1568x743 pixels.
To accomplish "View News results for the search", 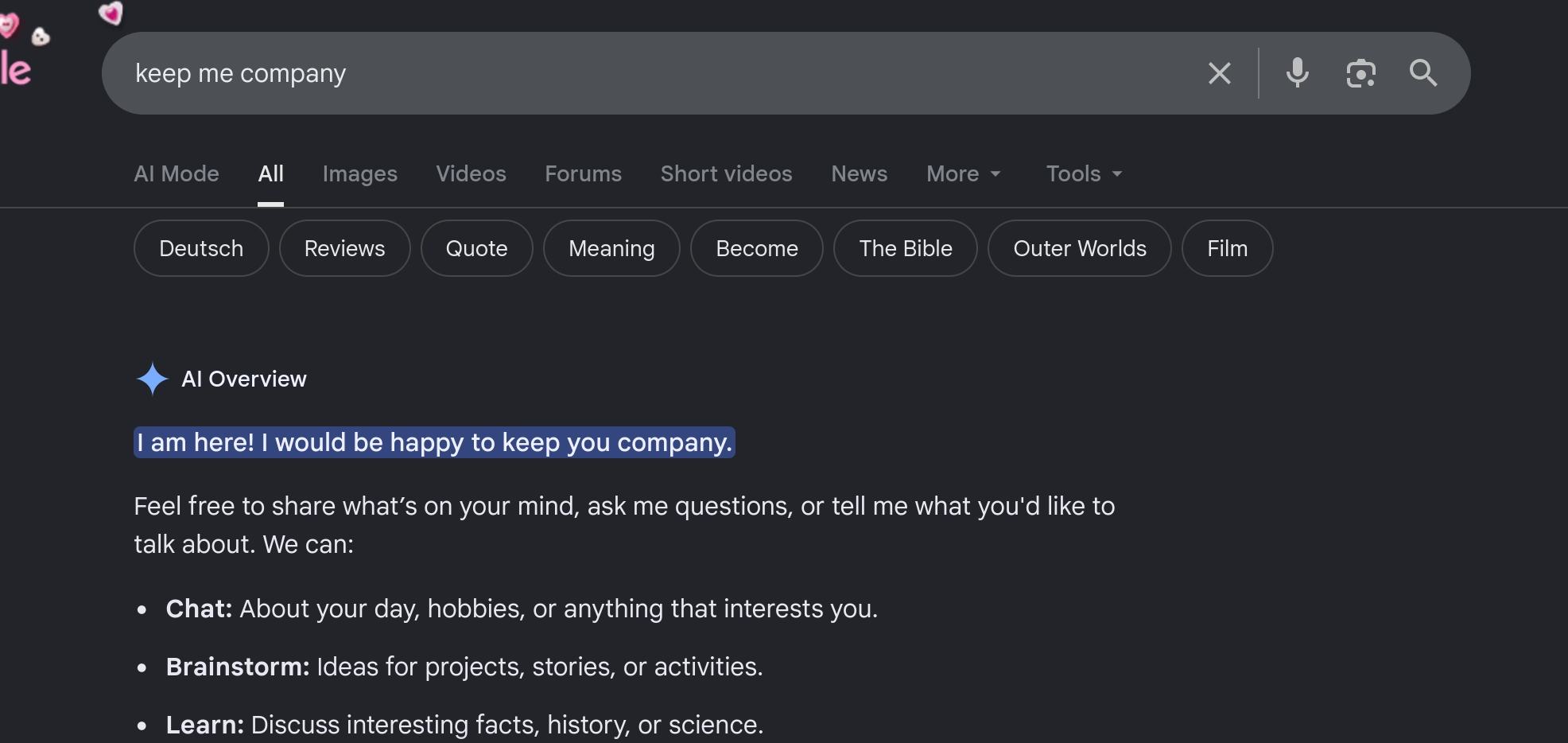I will tap(859, 174).
